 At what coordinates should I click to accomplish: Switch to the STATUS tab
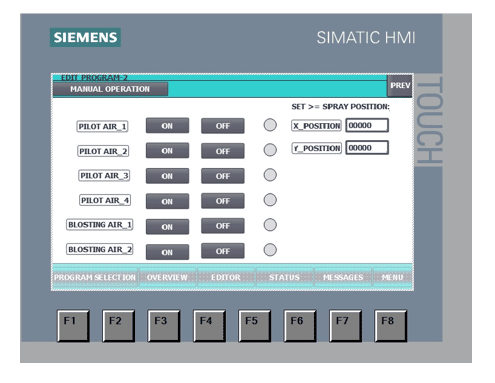[284, 277]
